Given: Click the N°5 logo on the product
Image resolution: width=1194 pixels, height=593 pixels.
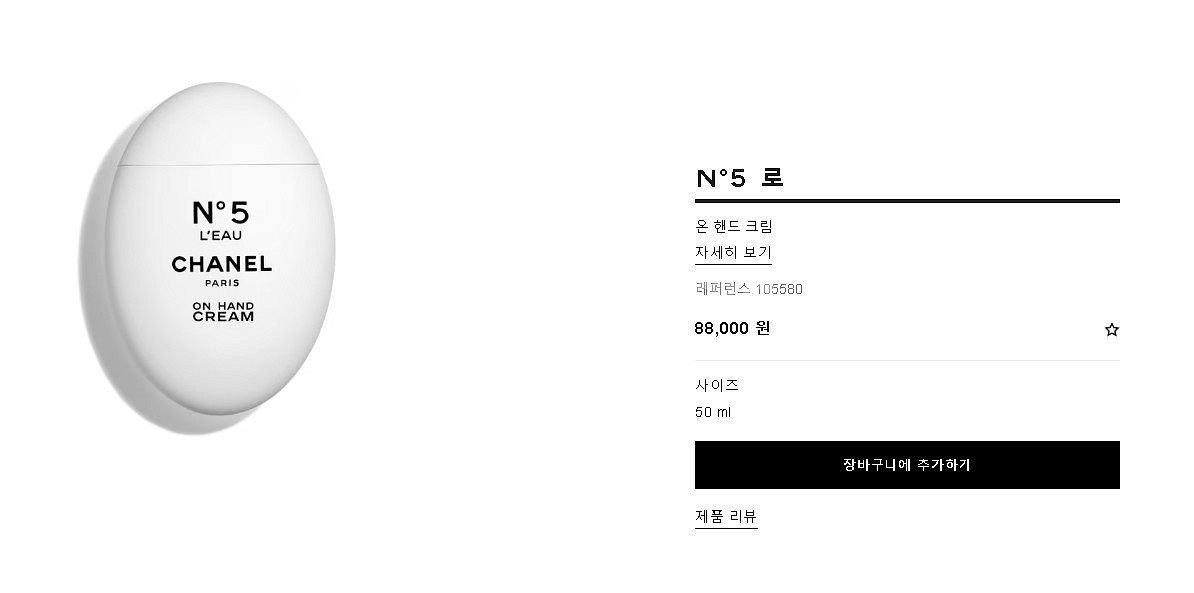Looking at the screenshot, I should click(221, 212).
